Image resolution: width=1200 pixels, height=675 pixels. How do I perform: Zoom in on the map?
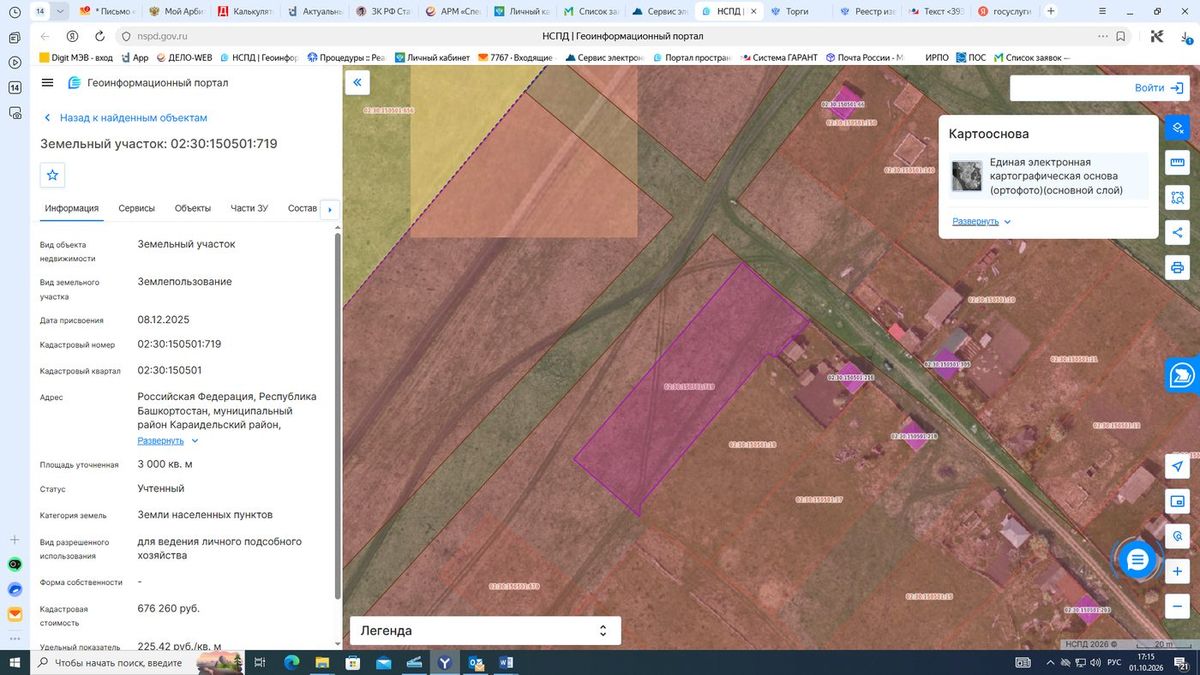[1177, 571]
